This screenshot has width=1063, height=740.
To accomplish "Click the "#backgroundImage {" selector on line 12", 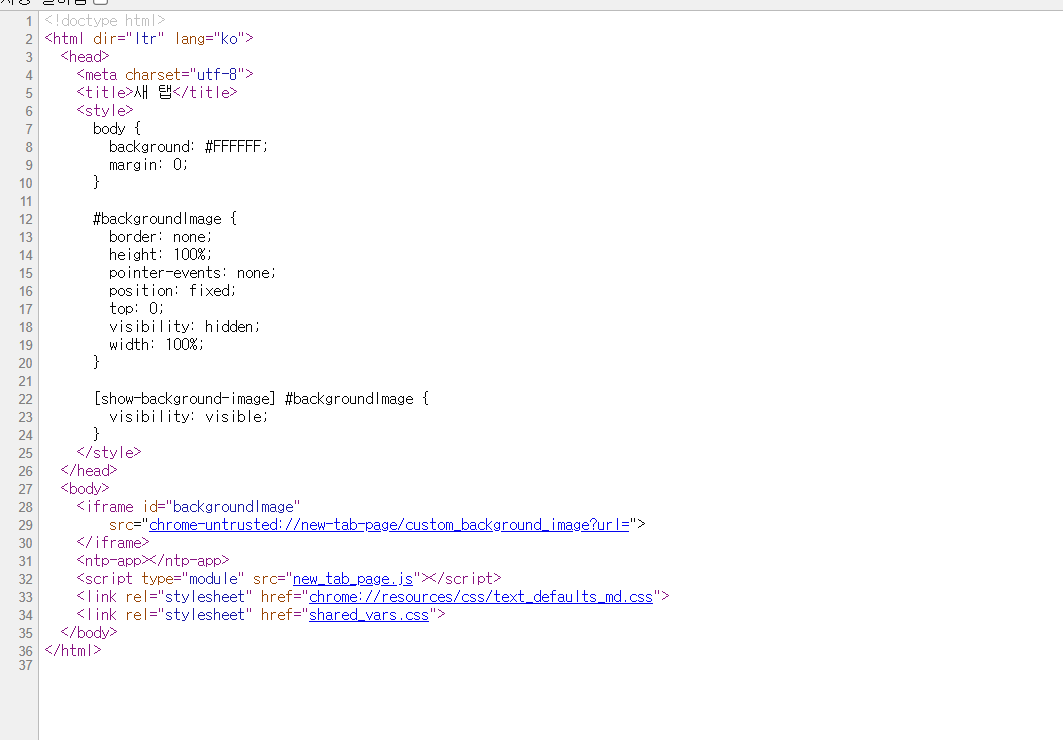I will [x=165, y=219].
